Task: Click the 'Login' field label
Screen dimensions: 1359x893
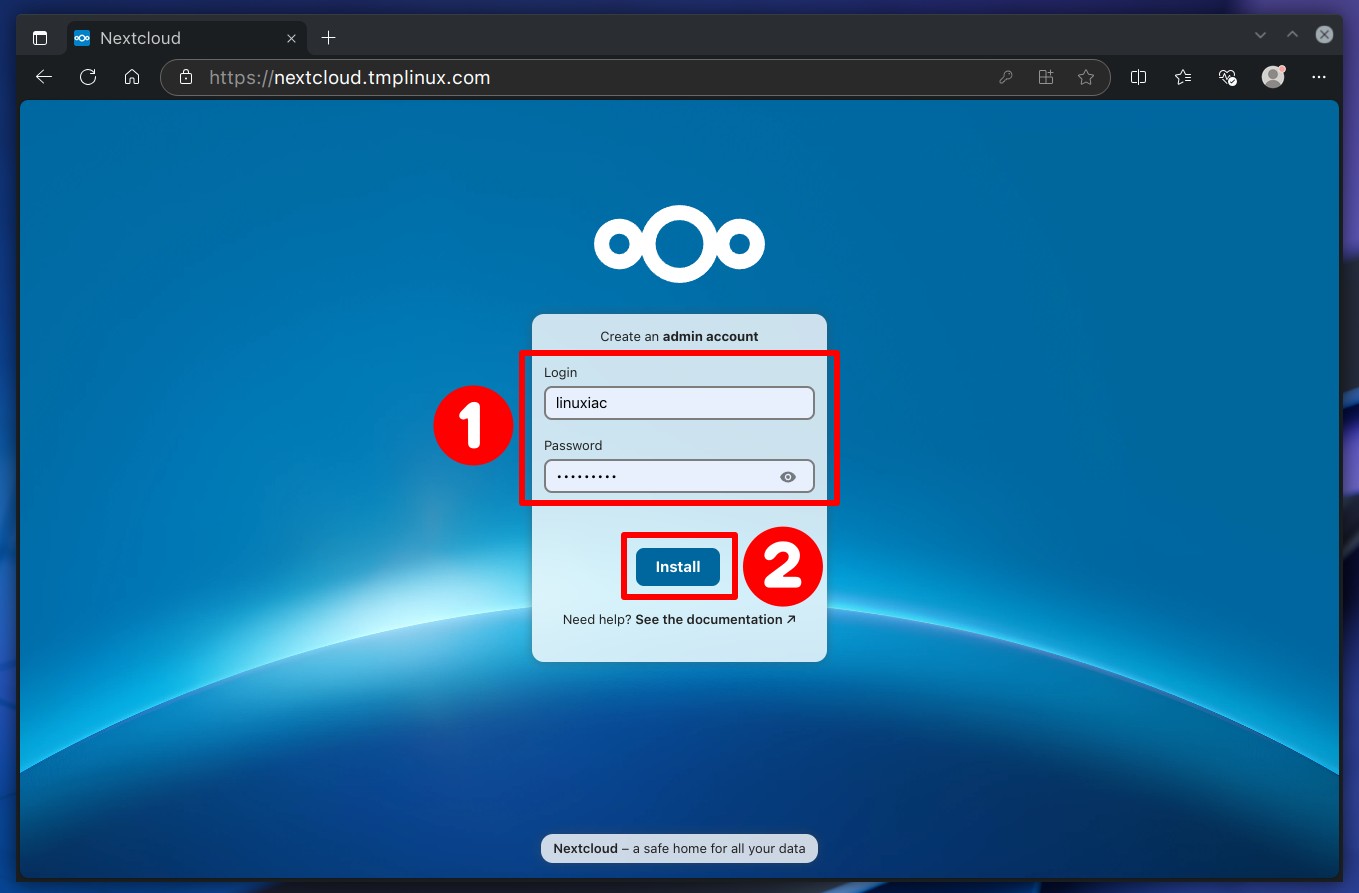Action: point(561,372)
